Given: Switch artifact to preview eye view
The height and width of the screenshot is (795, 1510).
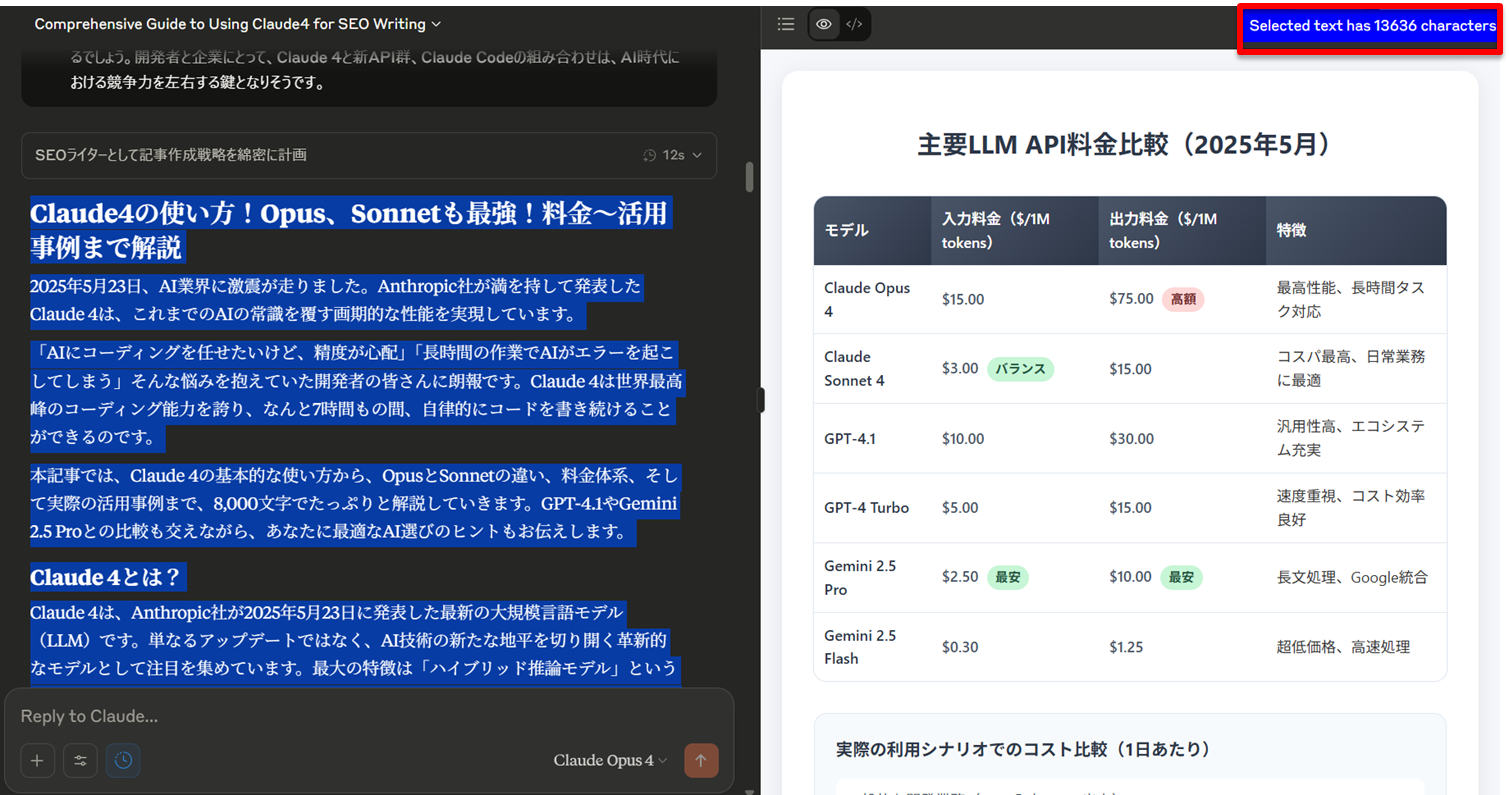Looking at the screenshot, I should [824, 24].
